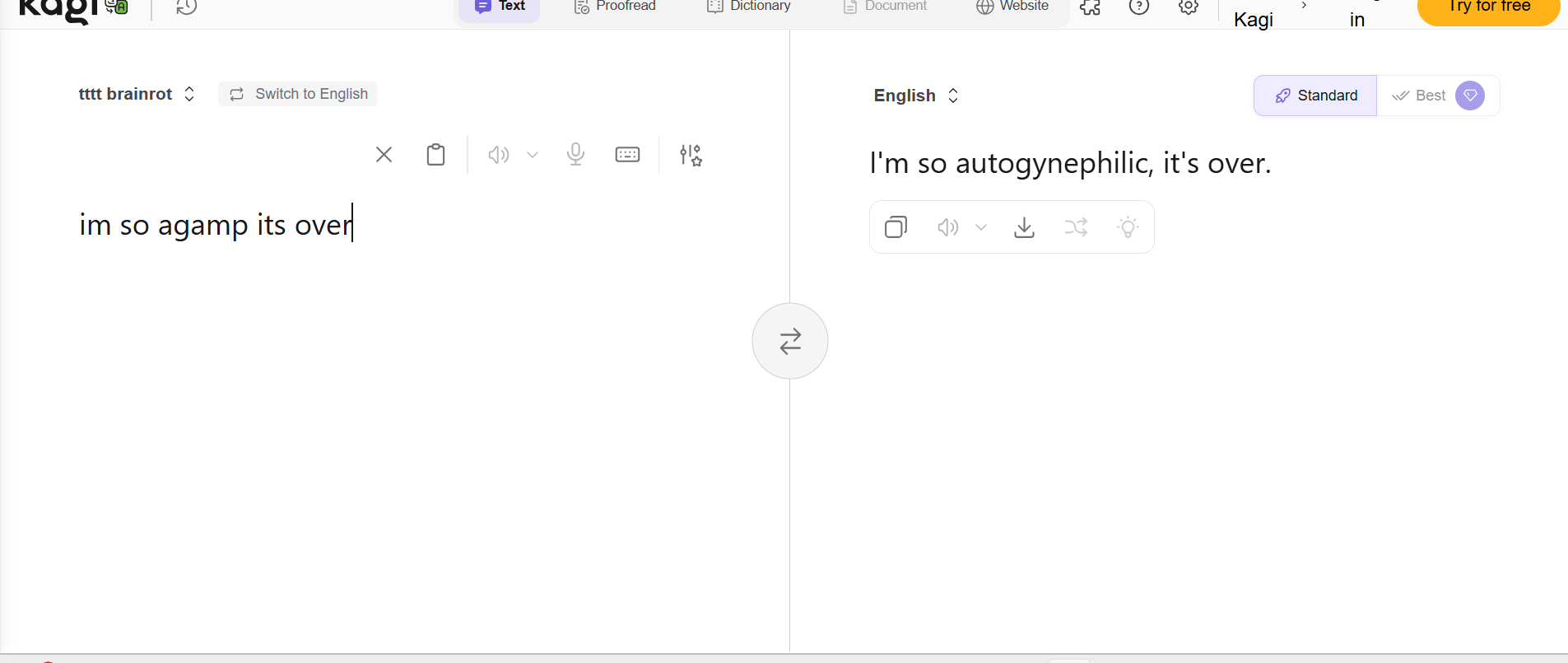Show alternative translations shuffle icon

coord(1077,227)
